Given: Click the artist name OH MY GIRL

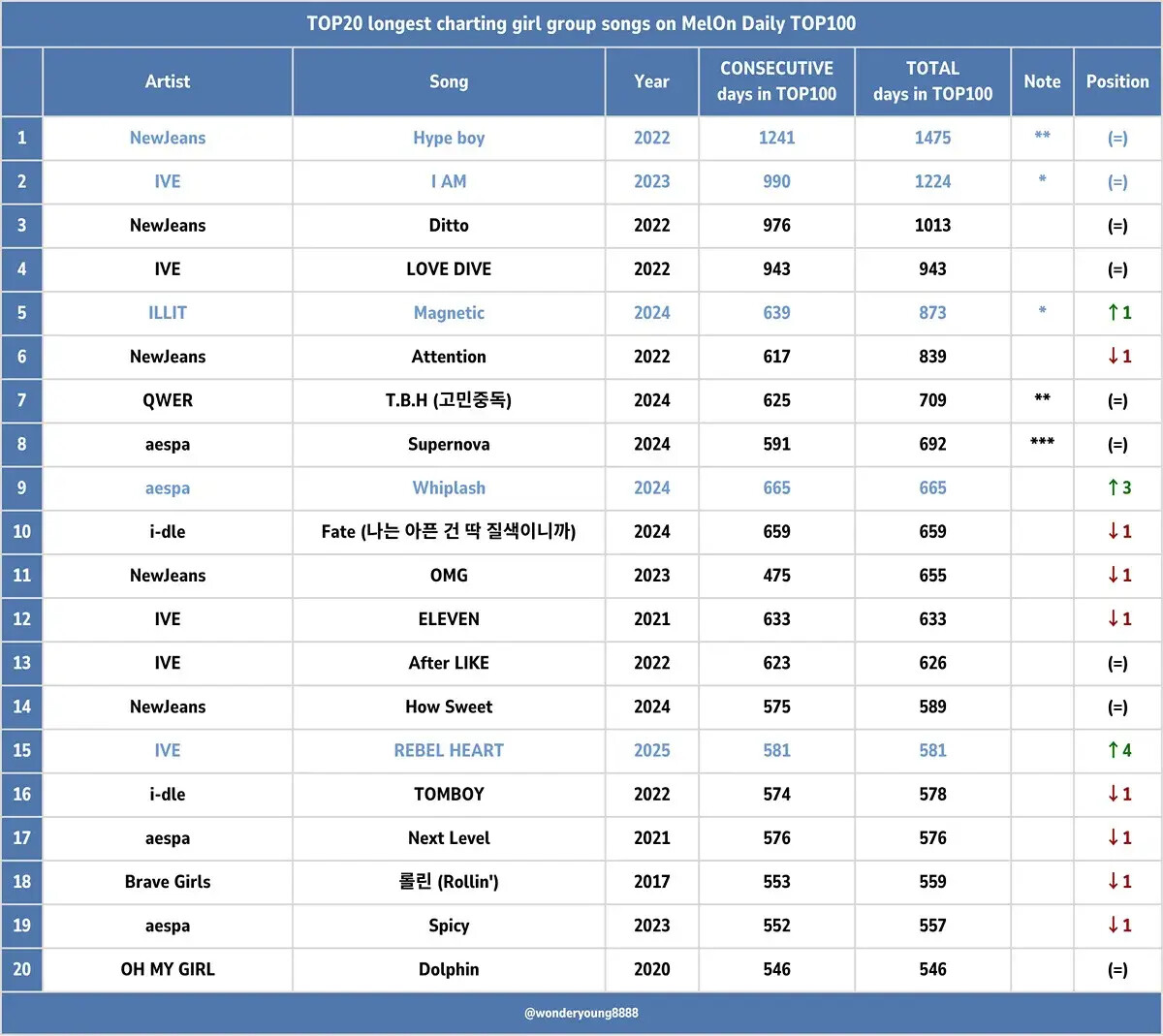Looking at the screenshot, I should (168, 969).
